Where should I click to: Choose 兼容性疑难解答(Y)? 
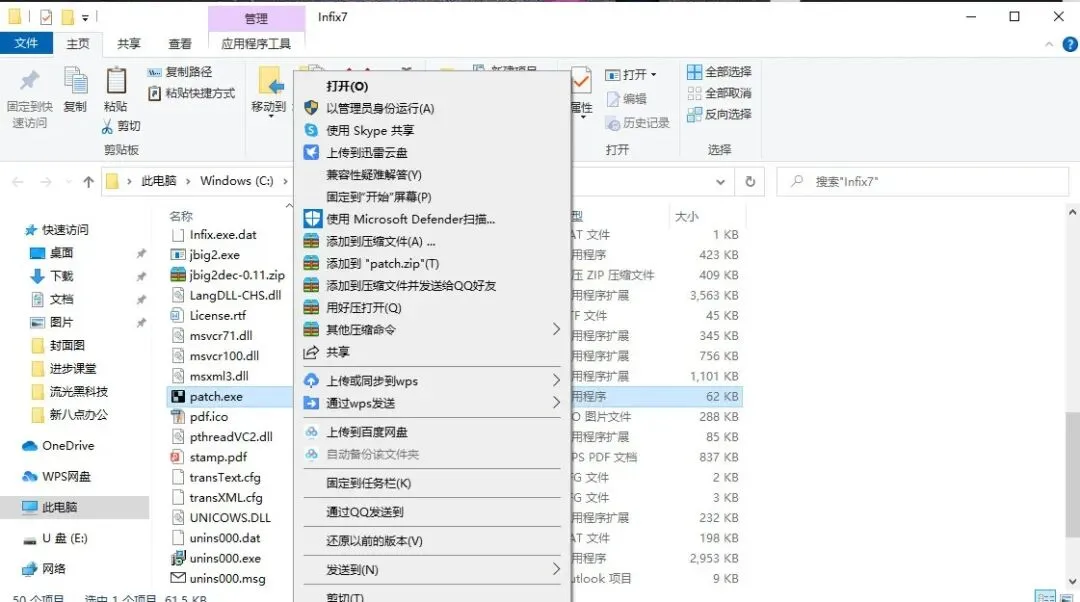(433, 175)
